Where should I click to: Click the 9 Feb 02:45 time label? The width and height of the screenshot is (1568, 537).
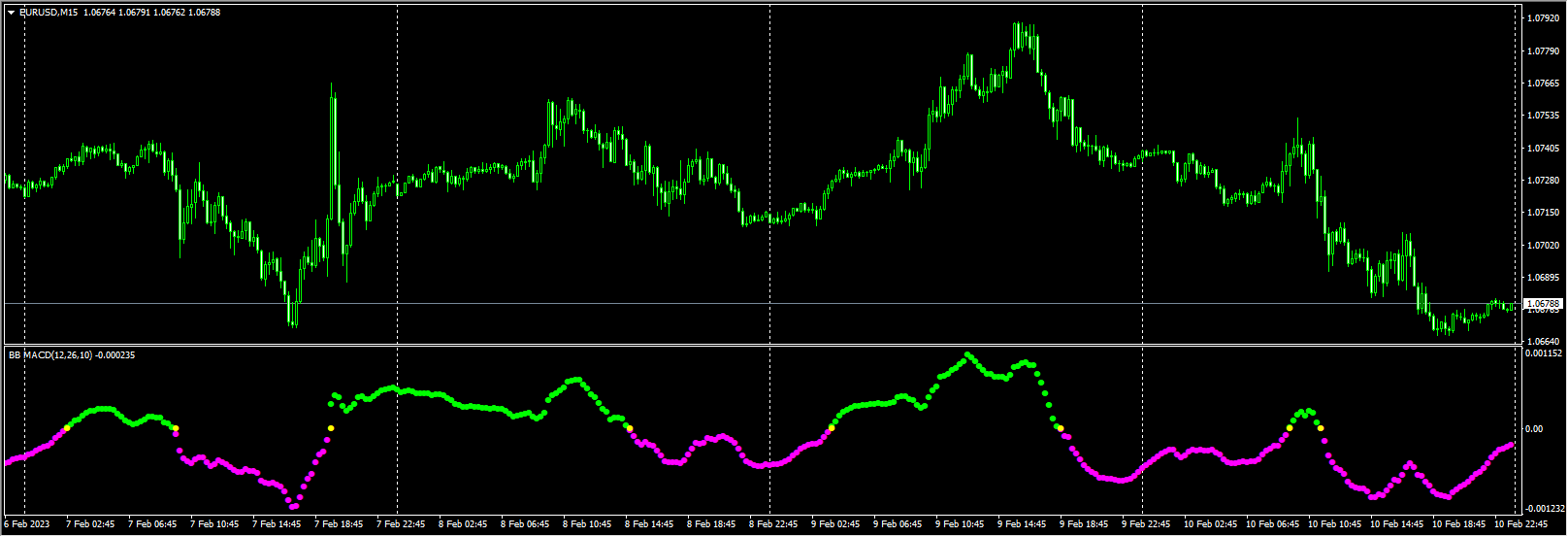834,524
